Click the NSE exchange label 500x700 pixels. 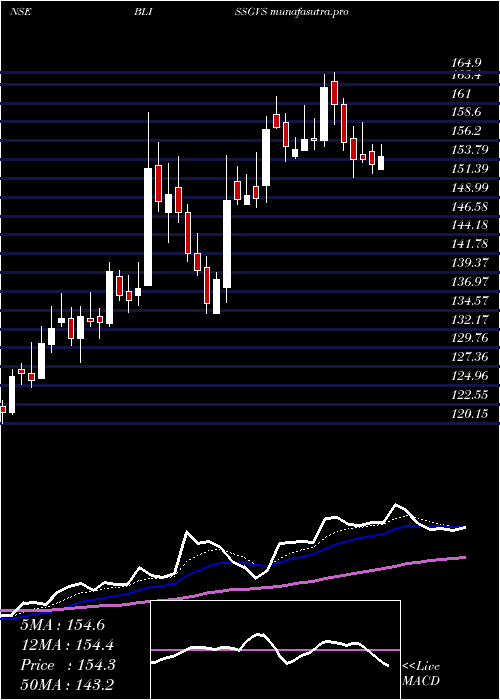21,12
